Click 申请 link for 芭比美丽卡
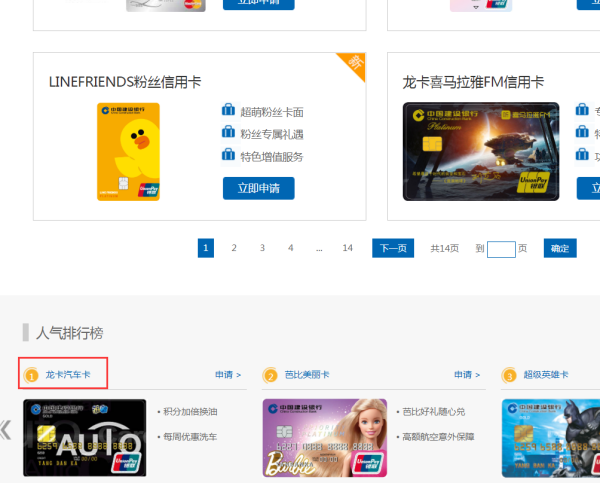This screenshot has width=600, height=483. [467, 375]
